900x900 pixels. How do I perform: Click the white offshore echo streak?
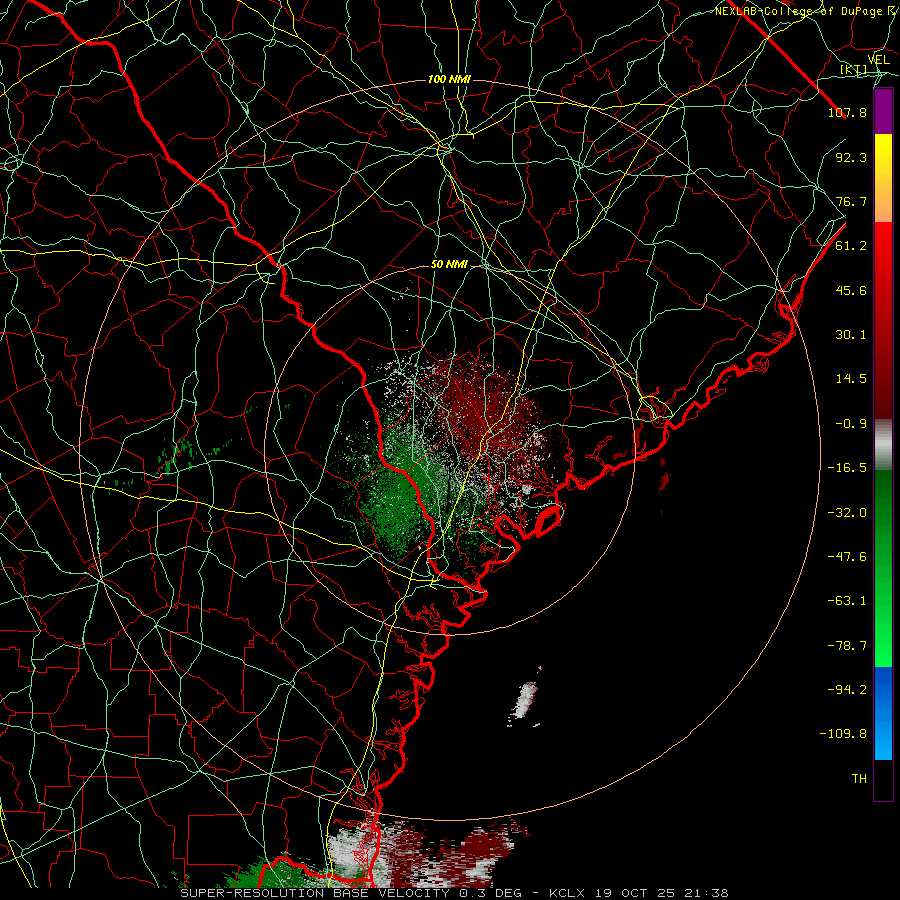(x=524, y=700)
